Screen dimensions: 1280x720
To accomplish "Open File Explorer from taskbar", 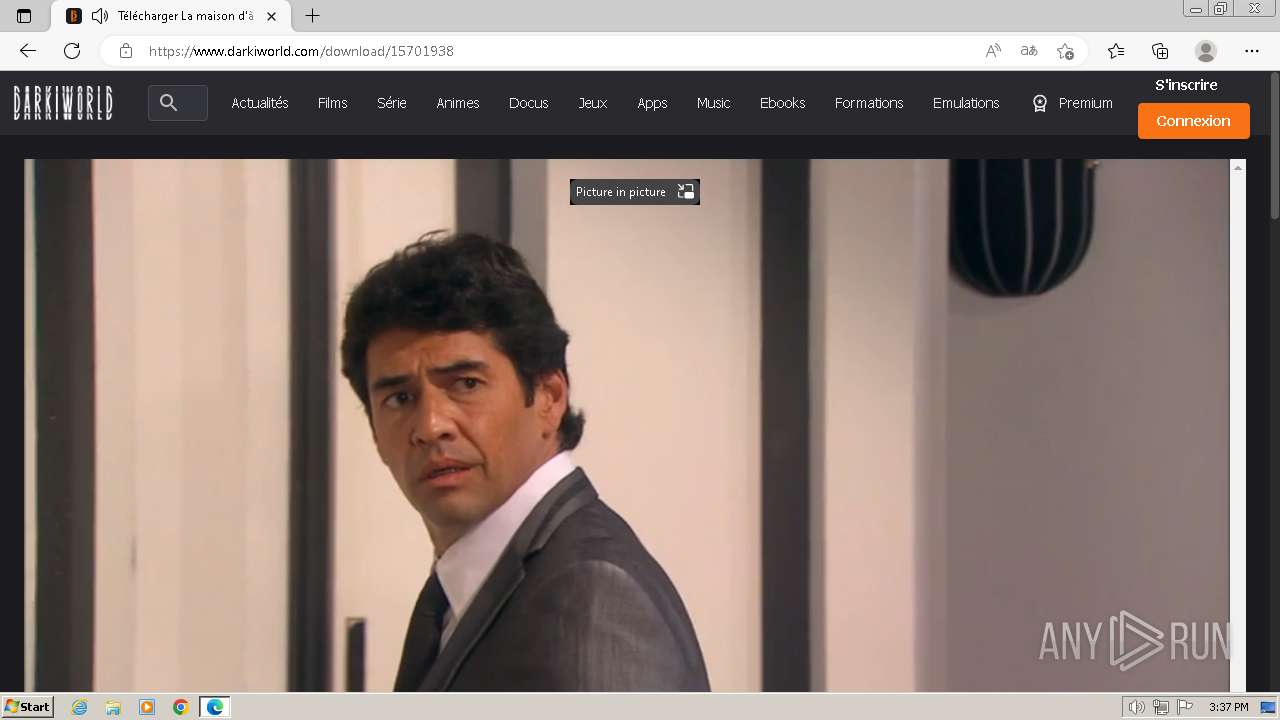I will coord(113,707).
